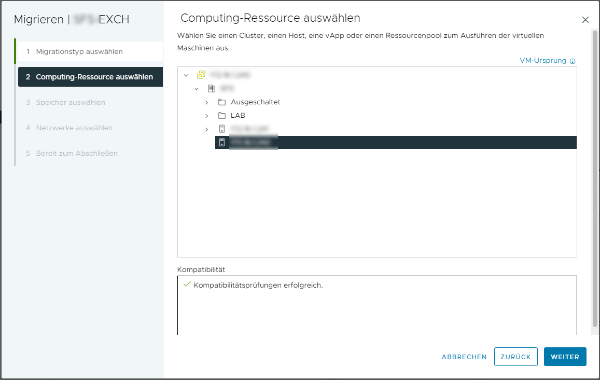Image resolution: width=600 pixels, height=380 pixels.
Task: Collapse the root vCenter tree node
Action: coord(186,75)
